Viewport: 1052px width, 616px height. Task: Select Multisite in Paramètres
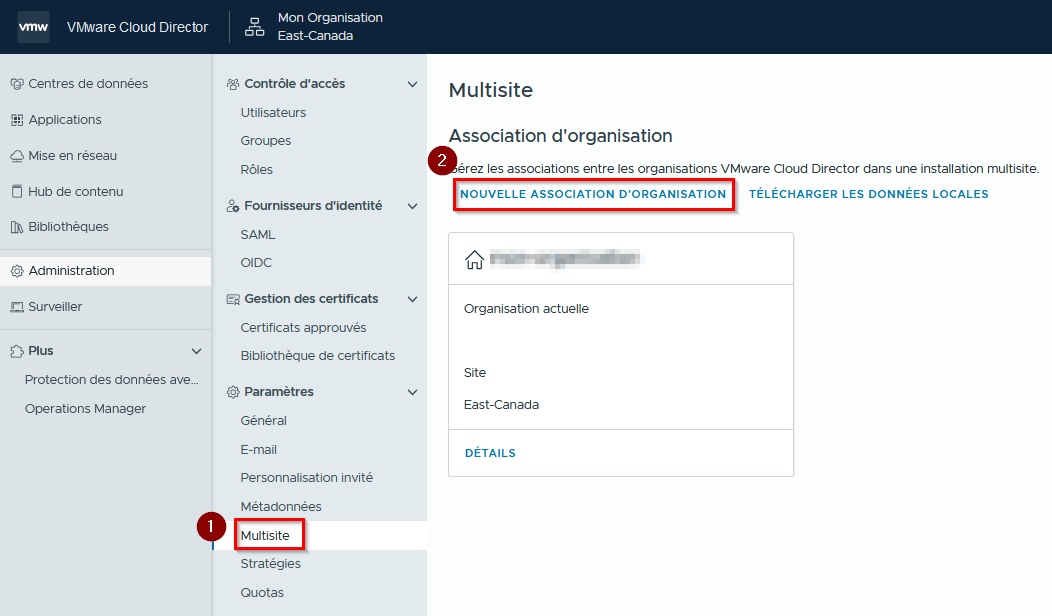[x=265, y=535]
